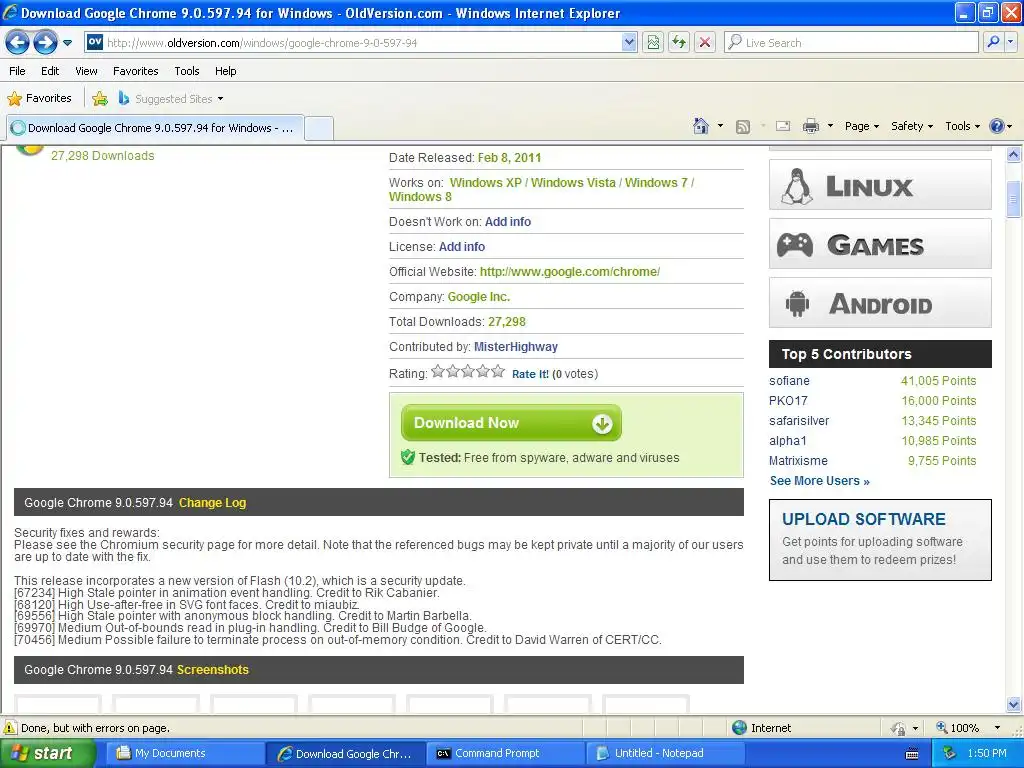Open sofiane contributor profile
Image resolution: width=1024 pixels, height=768 pixels.
(789, 381)
